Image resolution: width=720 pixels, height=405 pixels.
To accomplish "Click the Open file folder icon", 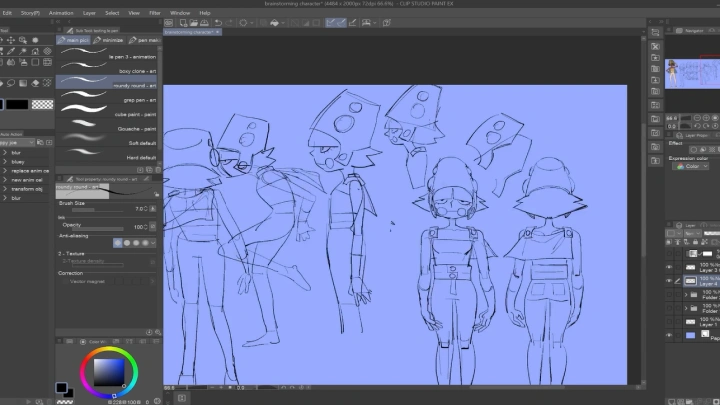I will point(194,22).
